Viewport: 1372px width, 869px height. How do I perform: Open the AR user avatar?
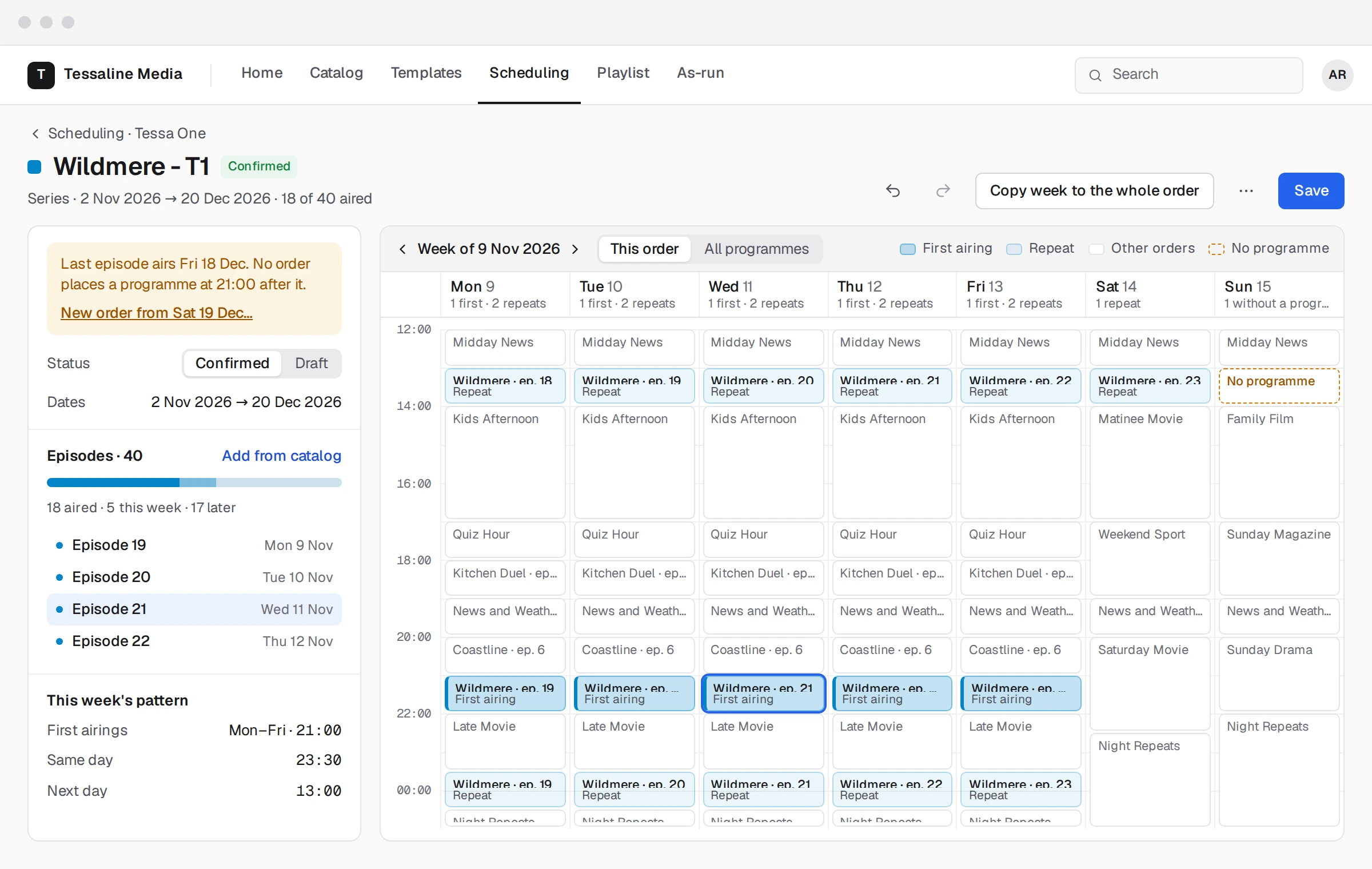1337,75
